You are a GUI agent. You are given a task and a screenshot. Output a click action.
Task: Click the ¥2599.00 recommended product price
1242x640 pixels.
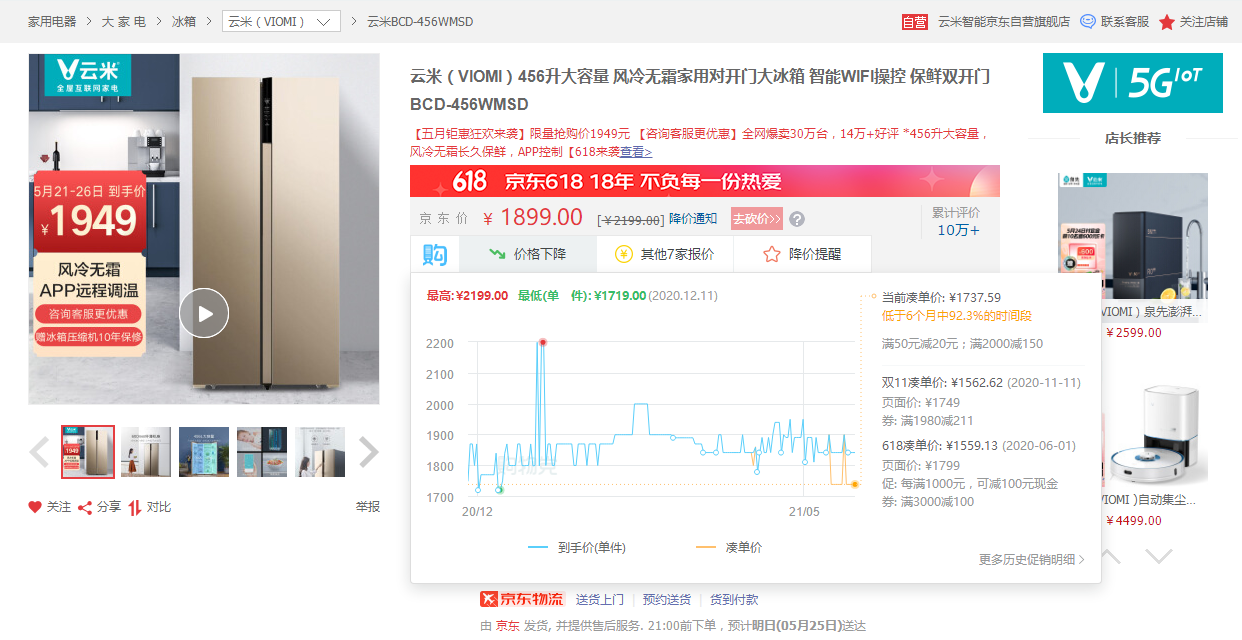pos(1133,333)
